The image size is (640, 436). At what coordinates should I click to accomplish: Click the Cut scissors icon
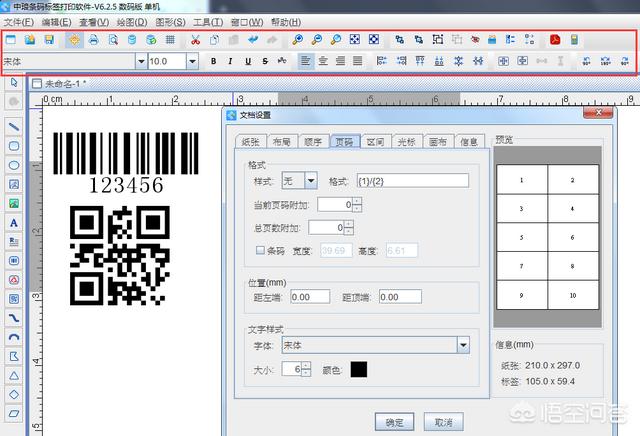click(x=196, y=40)
